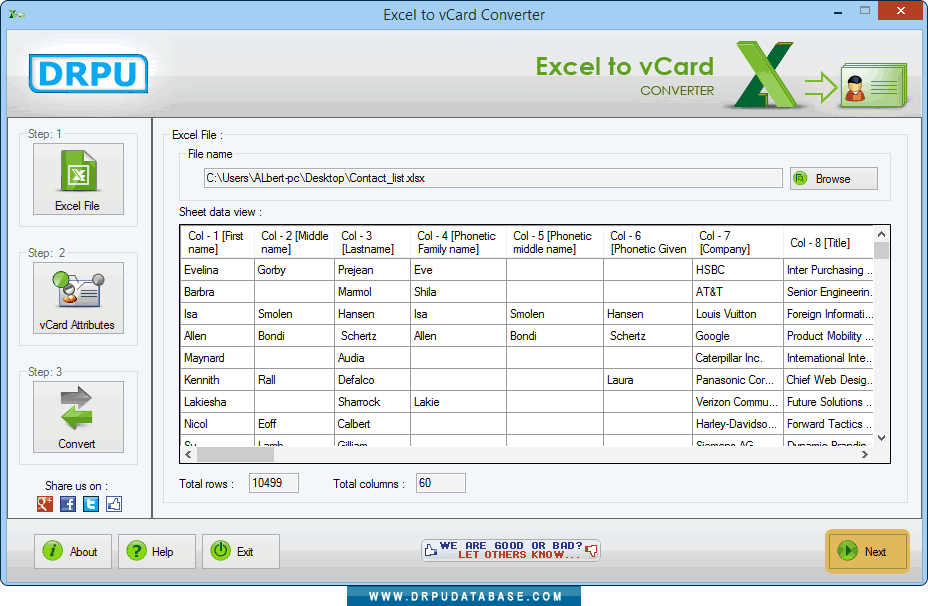928x606 pixels.
Task: Select the Barbra cell
Action: coord(217,292)
